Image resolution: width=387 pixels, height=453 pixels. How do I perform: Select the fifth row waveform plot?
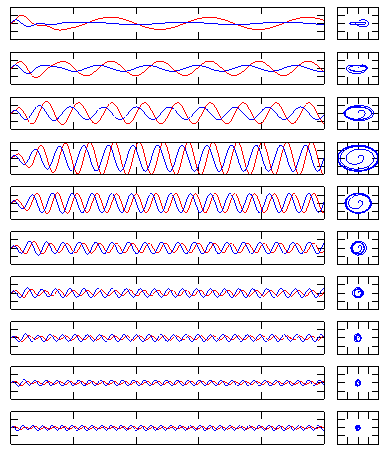167,203
